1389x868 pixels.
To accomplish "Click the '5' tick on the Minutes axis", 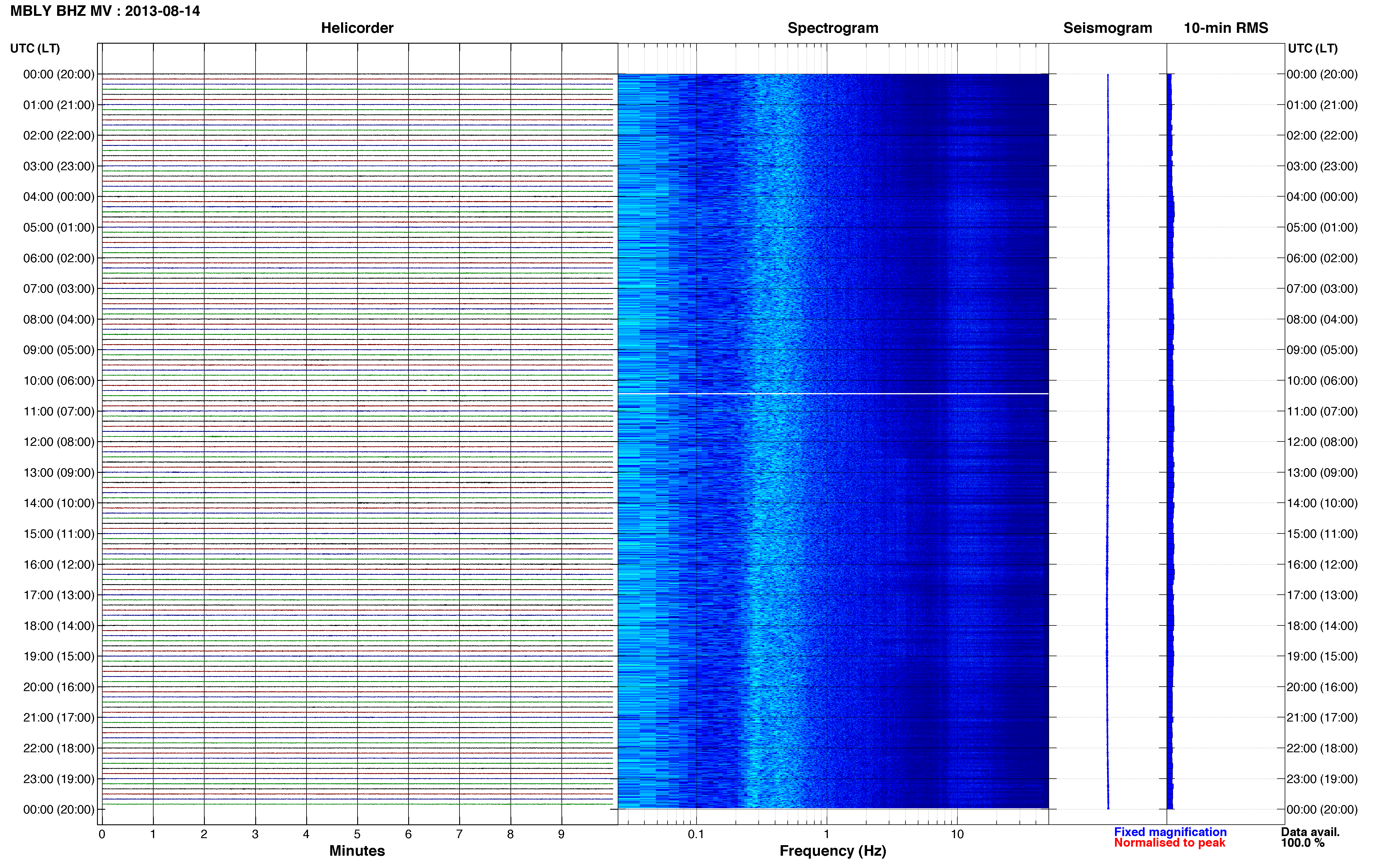I will tap(357, 834).
